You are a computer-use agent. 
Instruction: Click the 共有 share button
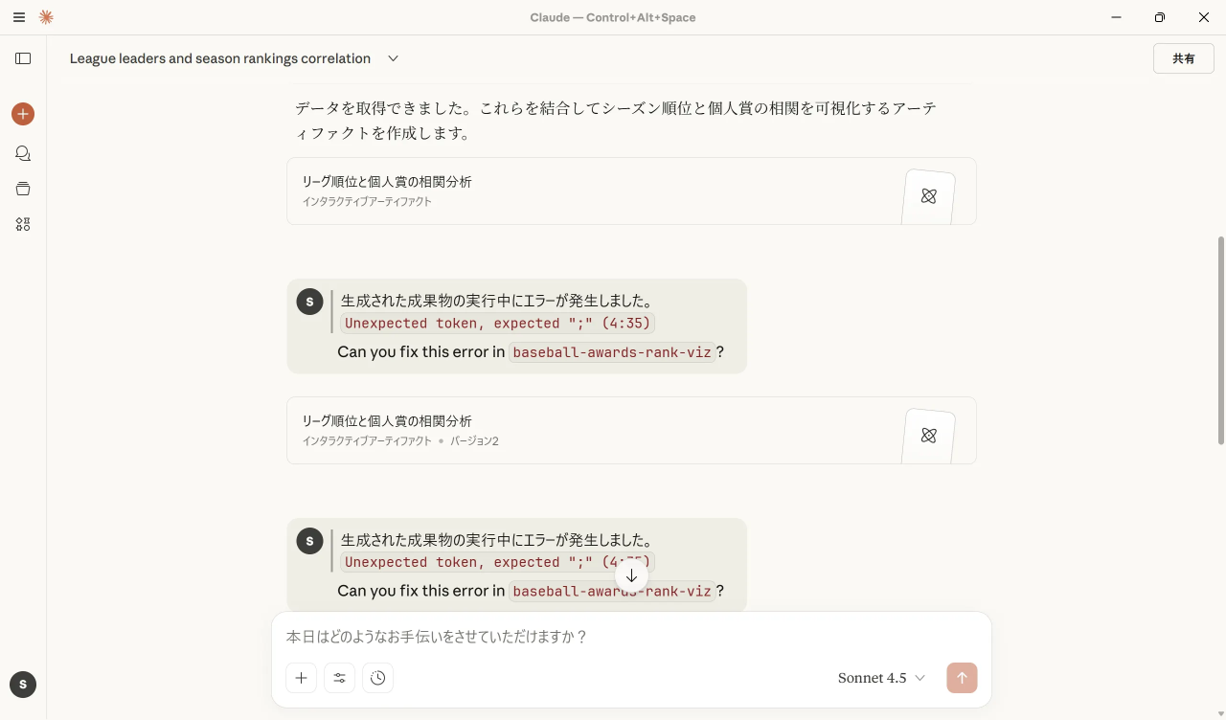(1183, 58)
